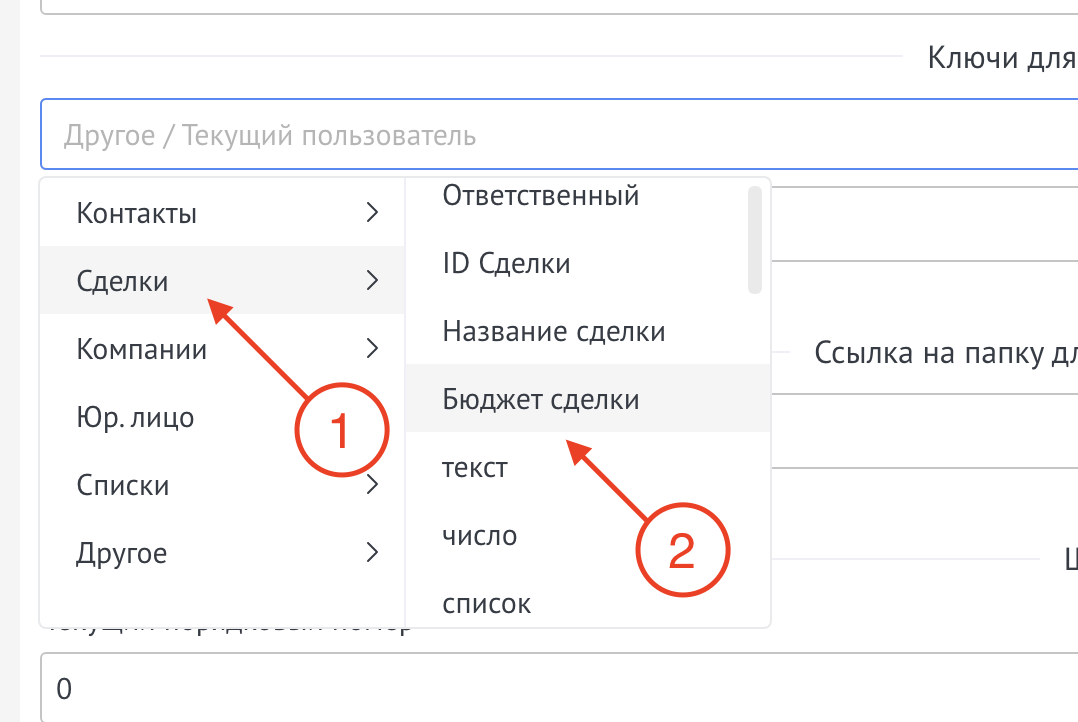The height and width of the screenshot is (722, 1078).
Task: Pick the Бюджет сделки field
Action: [x=588, y=399]
